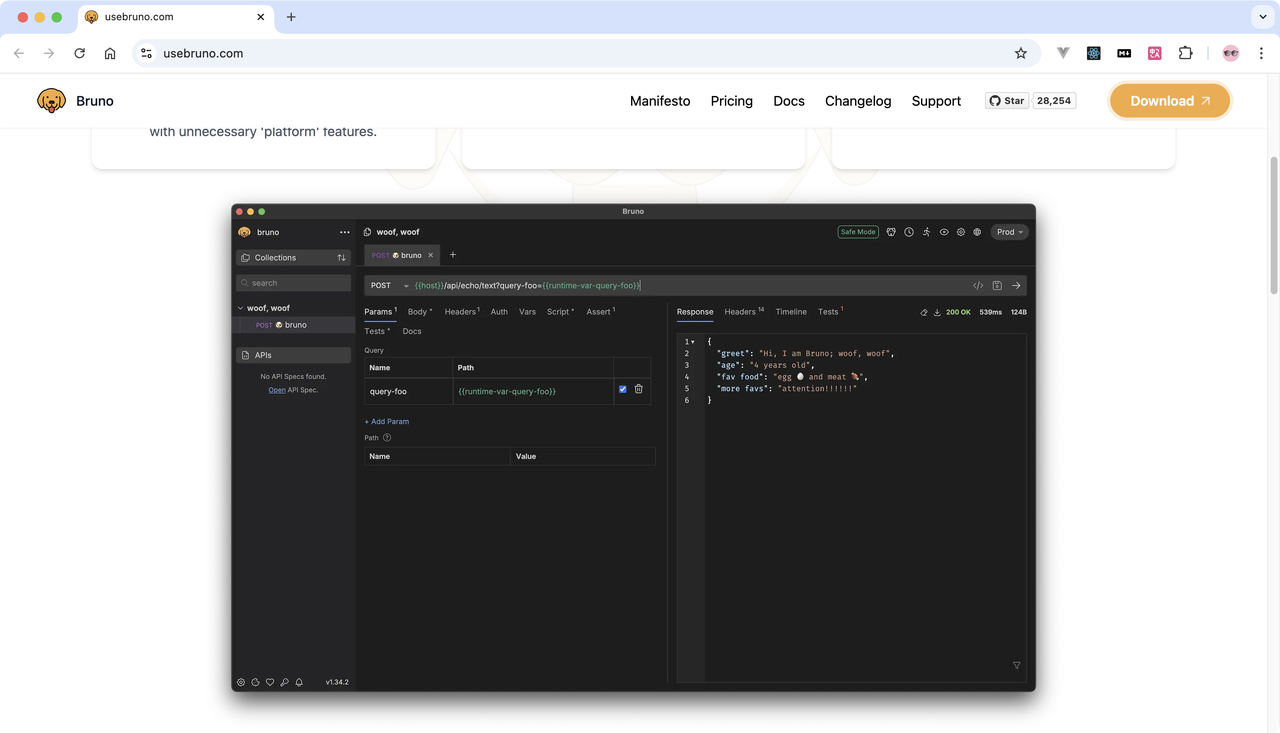Viewport: 1280px width, 733px height.
Task: Open the Docs tab
Action: click(x=412, y=331)
